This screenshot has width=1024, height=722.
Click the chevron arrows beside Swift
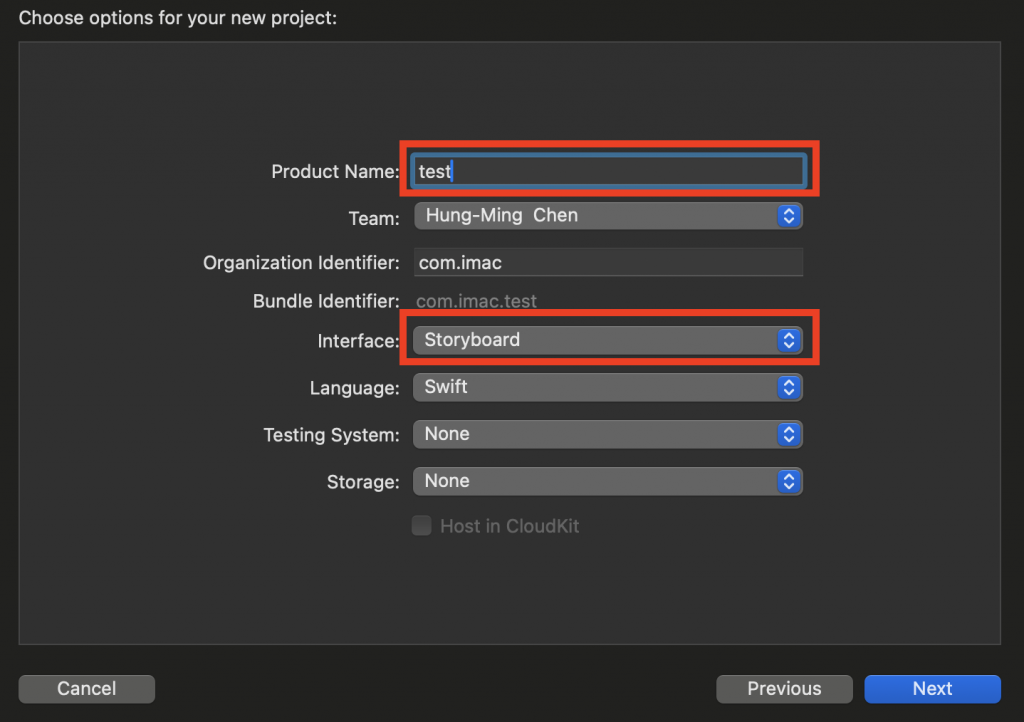coord(789,387)
